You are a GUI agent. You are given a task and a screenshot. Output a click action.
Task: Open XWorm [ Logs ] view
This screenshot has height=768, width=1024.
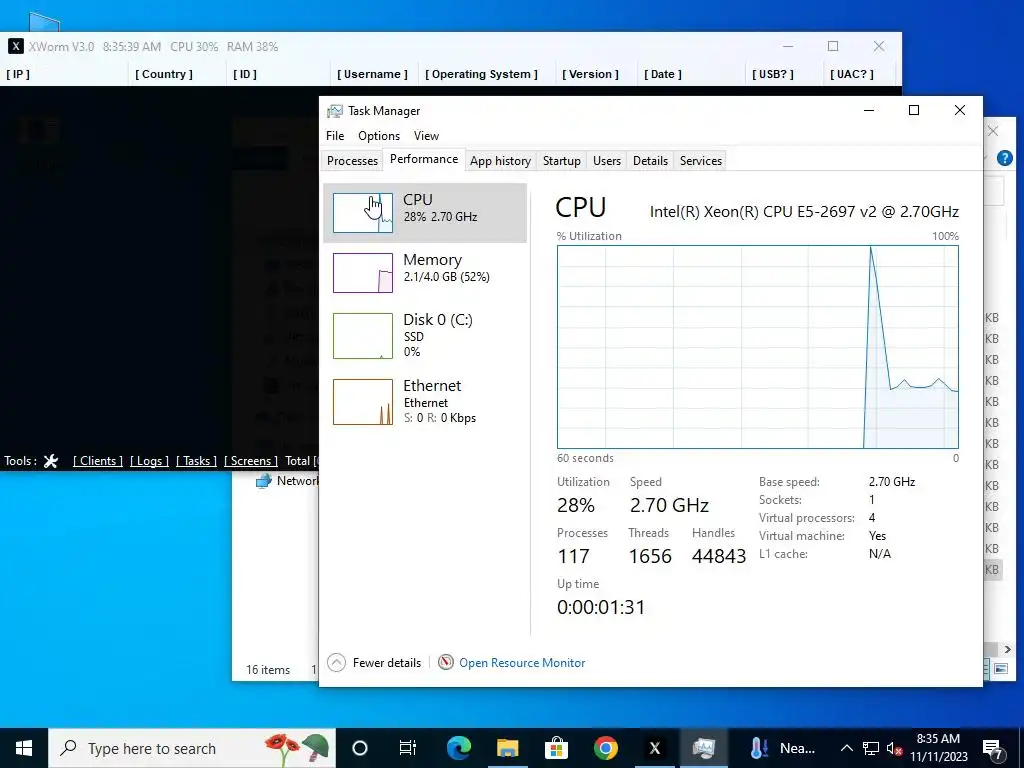[x=150, y=461]
